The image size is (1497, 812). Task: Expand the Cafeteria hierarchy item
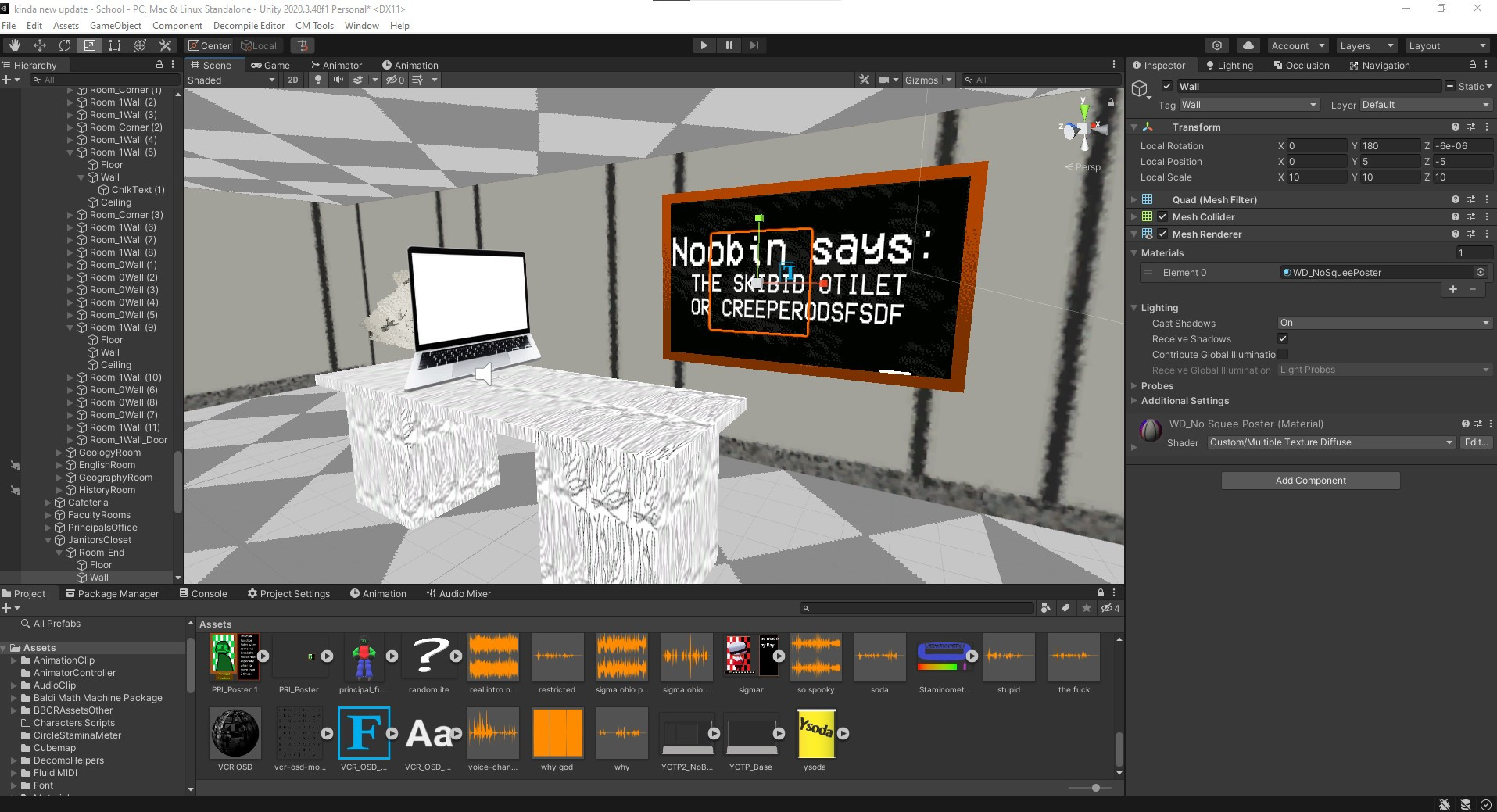[48, 503]
